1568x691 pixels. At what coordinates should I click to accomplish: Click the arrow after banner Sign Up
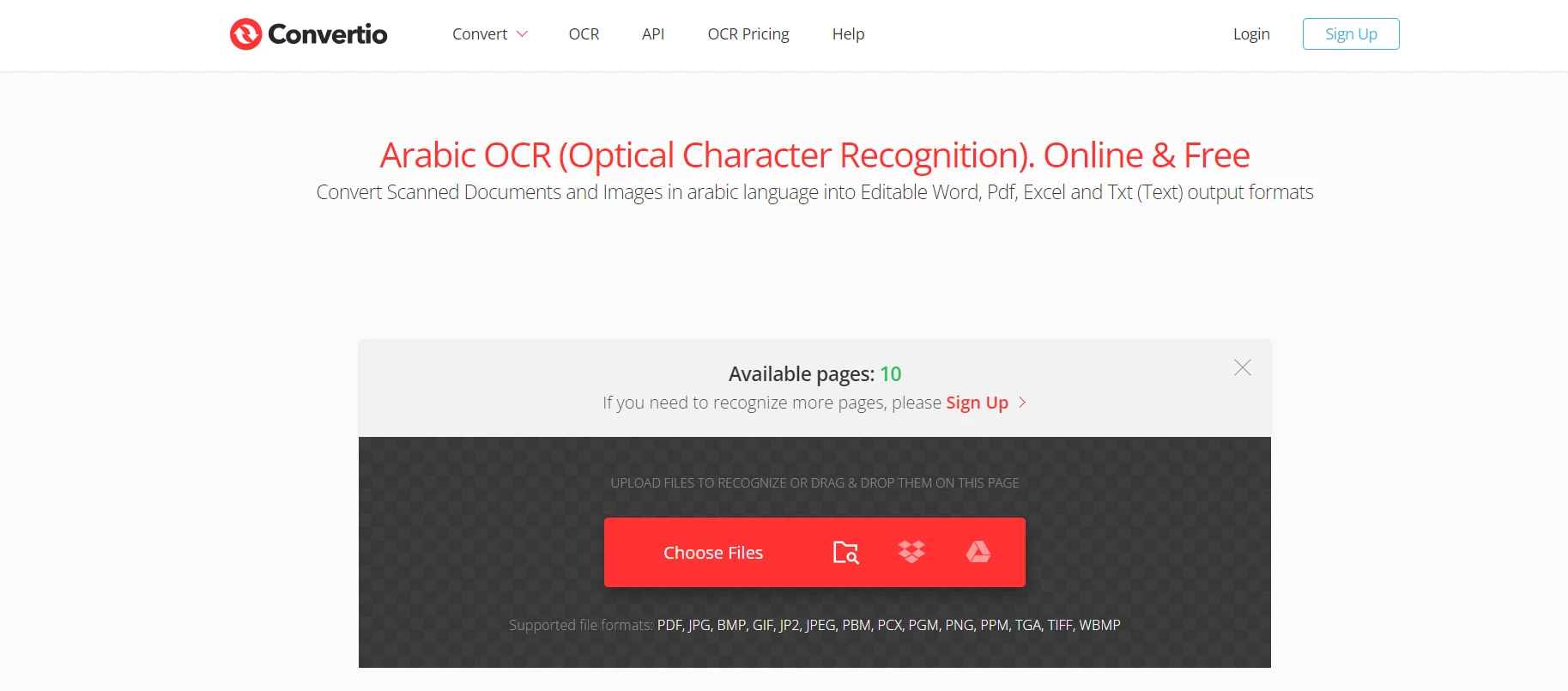(x=1022, y=403)
